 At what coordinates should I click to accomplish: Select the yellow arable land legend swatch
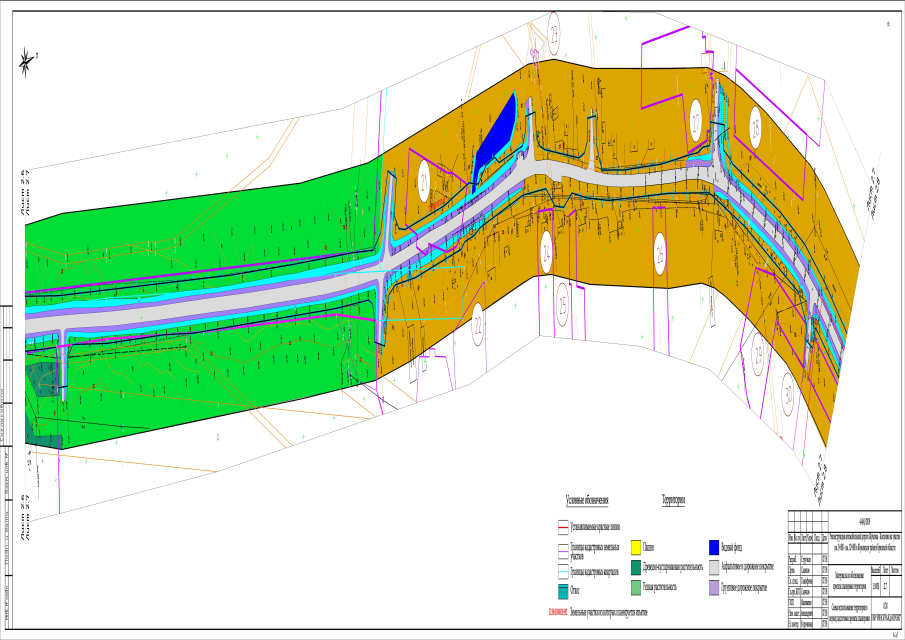click(635, 547)
